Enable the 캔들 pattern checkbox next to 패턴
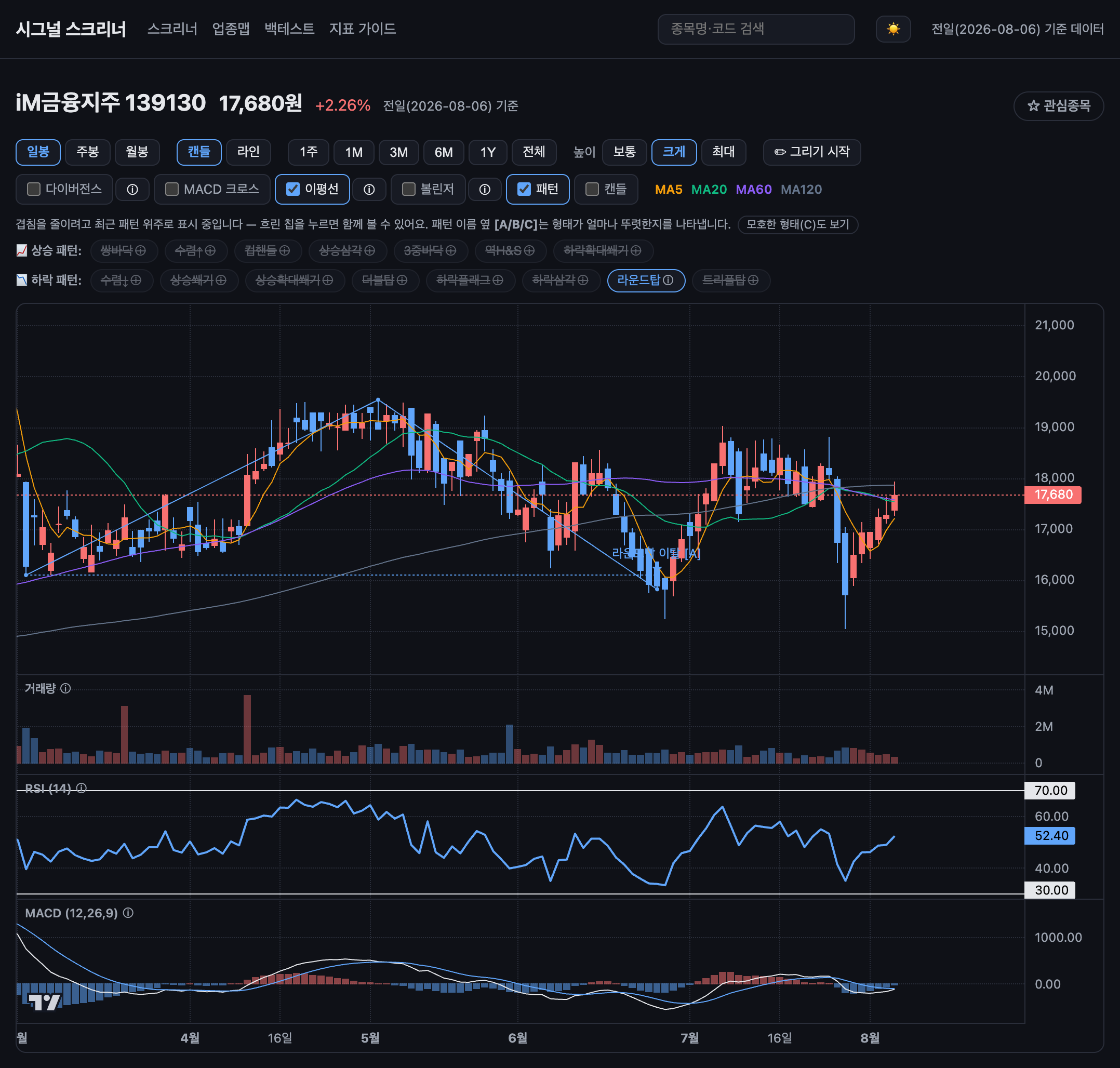The image size is (1120, 1068). coord(592,189)
